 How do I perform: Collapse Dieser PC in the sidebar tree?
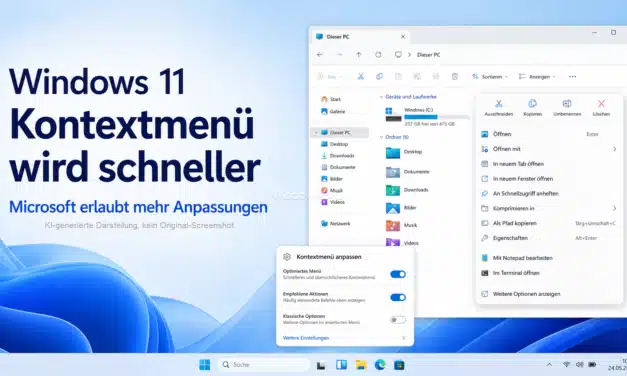pyautogui.click(x=316, y=132)
